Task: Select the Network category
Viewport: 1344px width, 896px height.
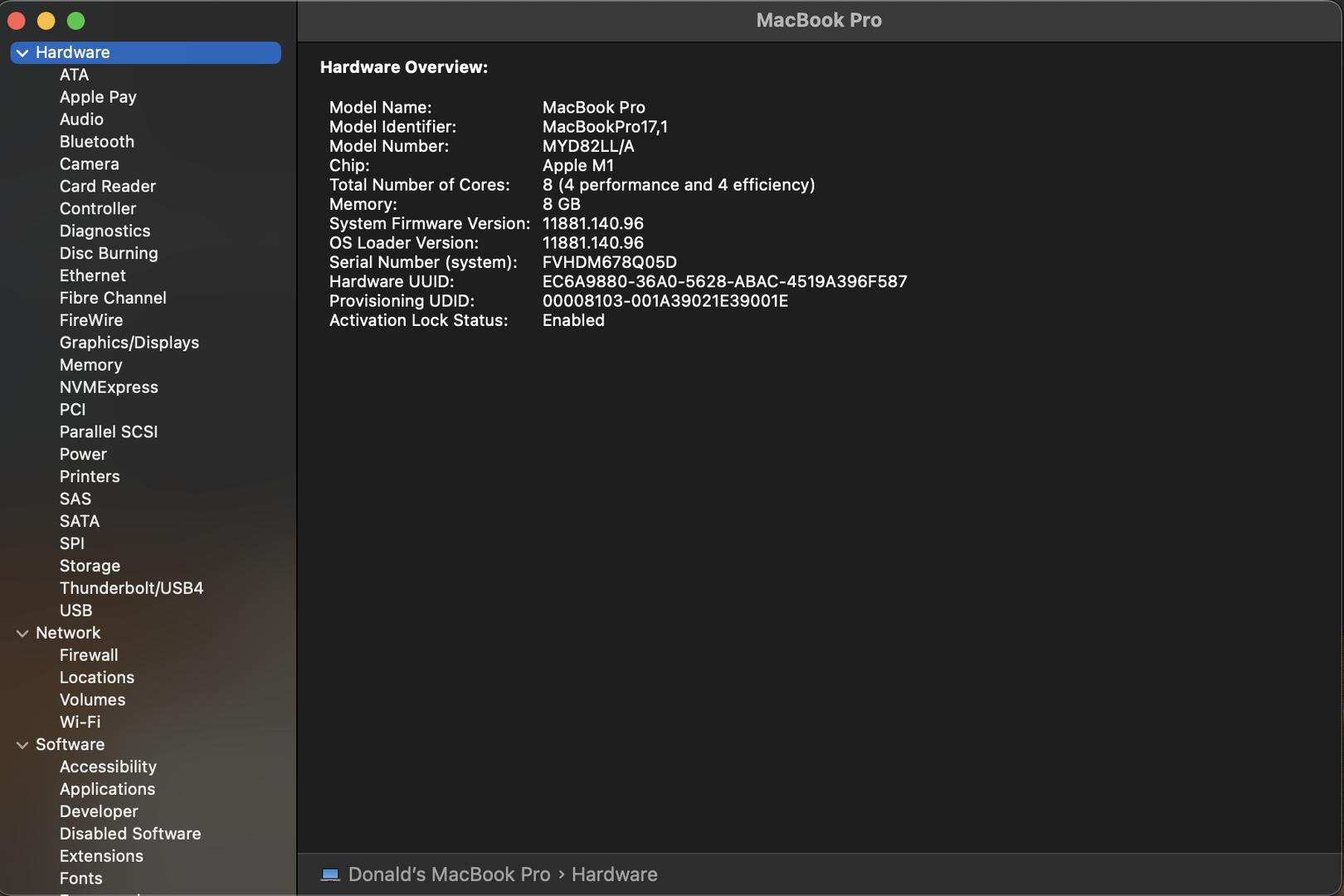Action: click(68, 634)
